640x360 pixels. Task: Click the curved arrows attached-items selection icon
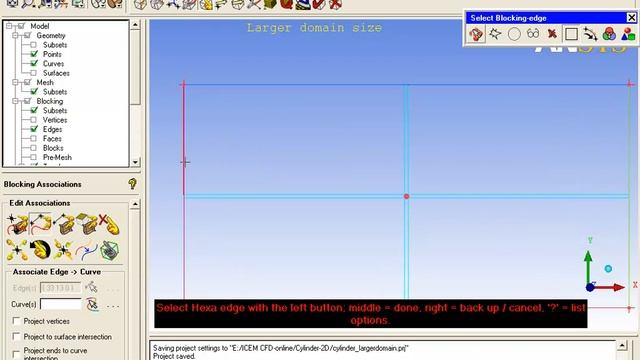click(590, 34)
